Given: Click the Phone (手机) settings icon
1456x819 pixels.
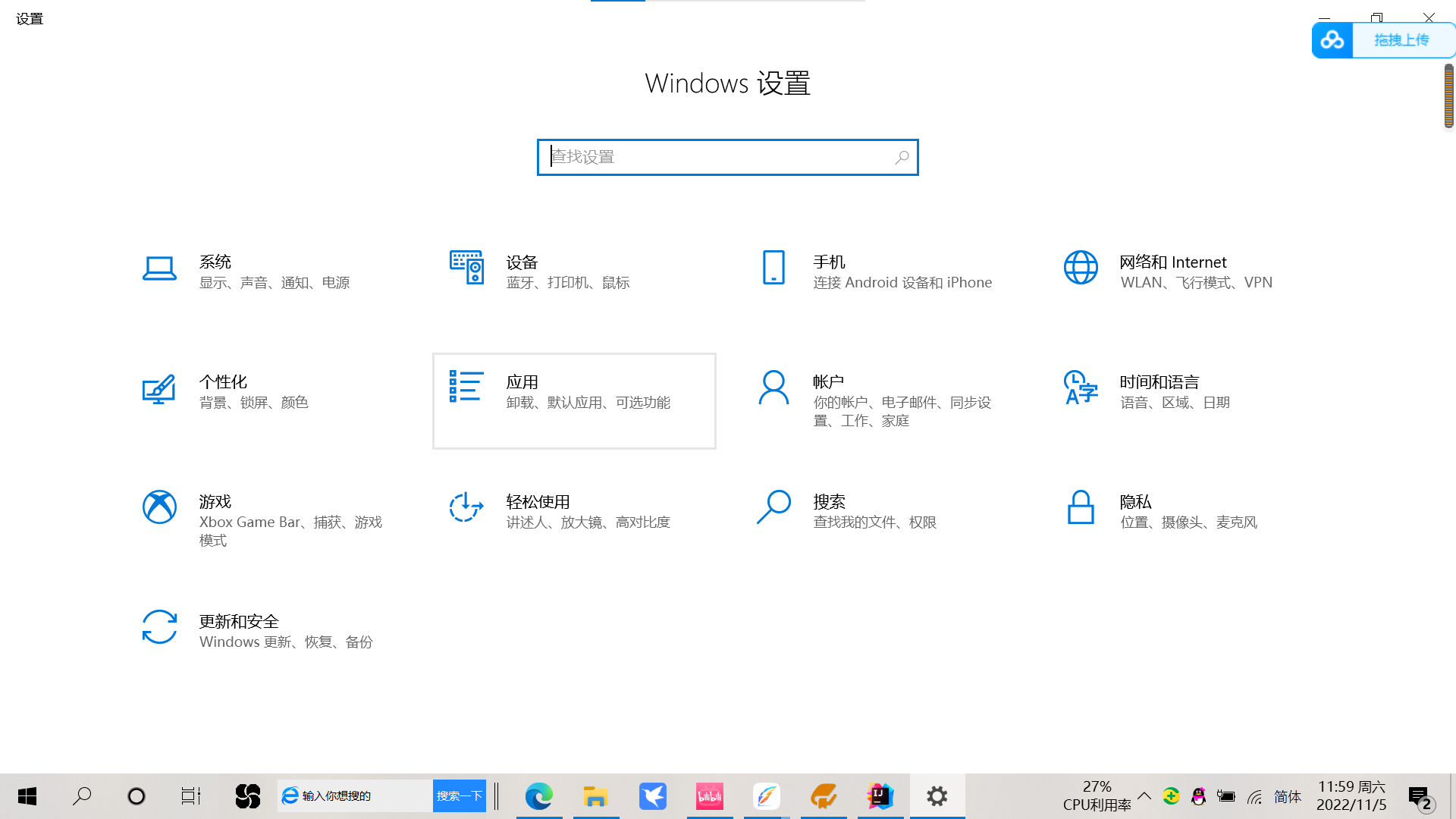Looking at the screenshot, I should pyautogui.click(x=773, y=268).
